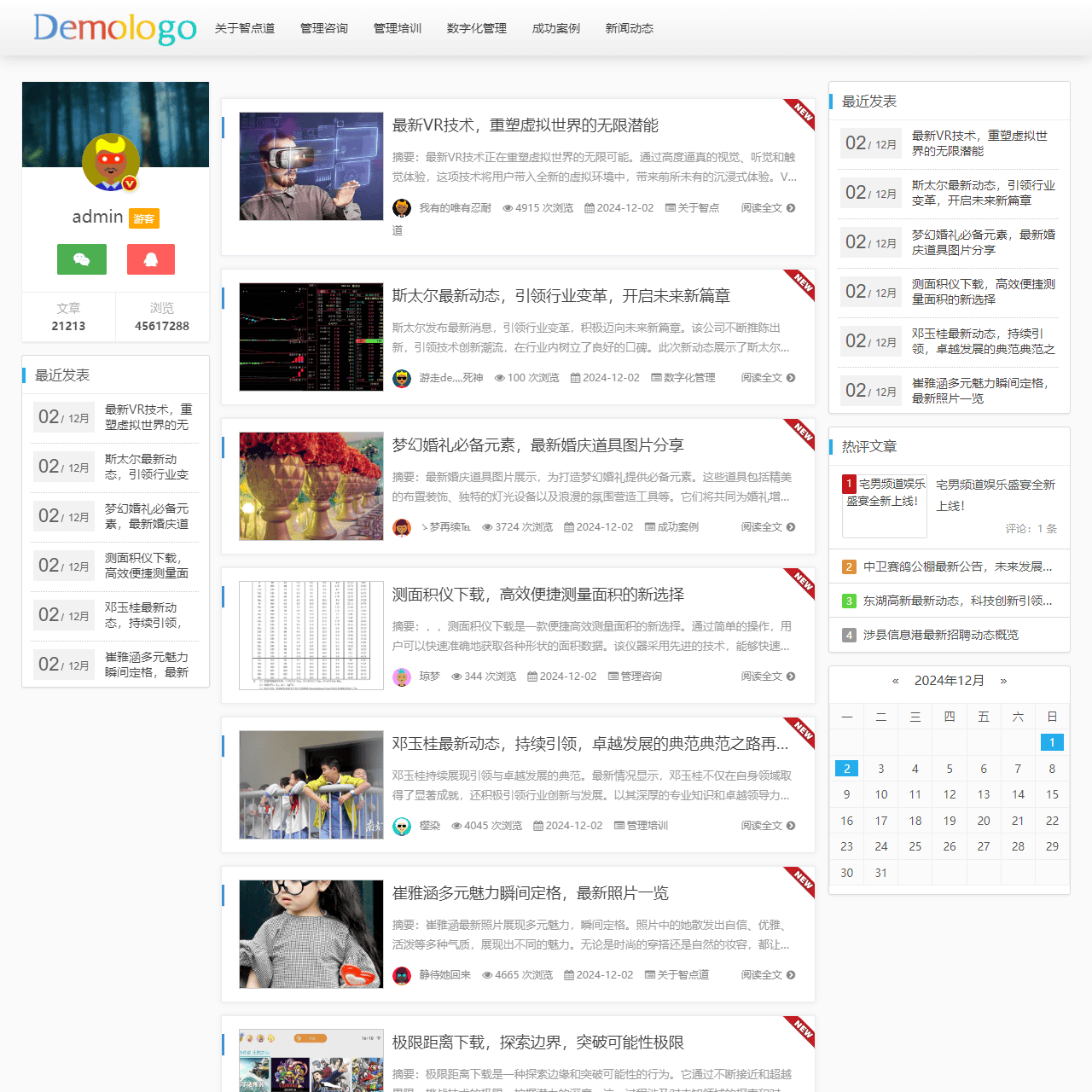Click the category icon next to 数字化管理
Image resolution: width=1092 pixels, height=1092 pixels.
656,378
